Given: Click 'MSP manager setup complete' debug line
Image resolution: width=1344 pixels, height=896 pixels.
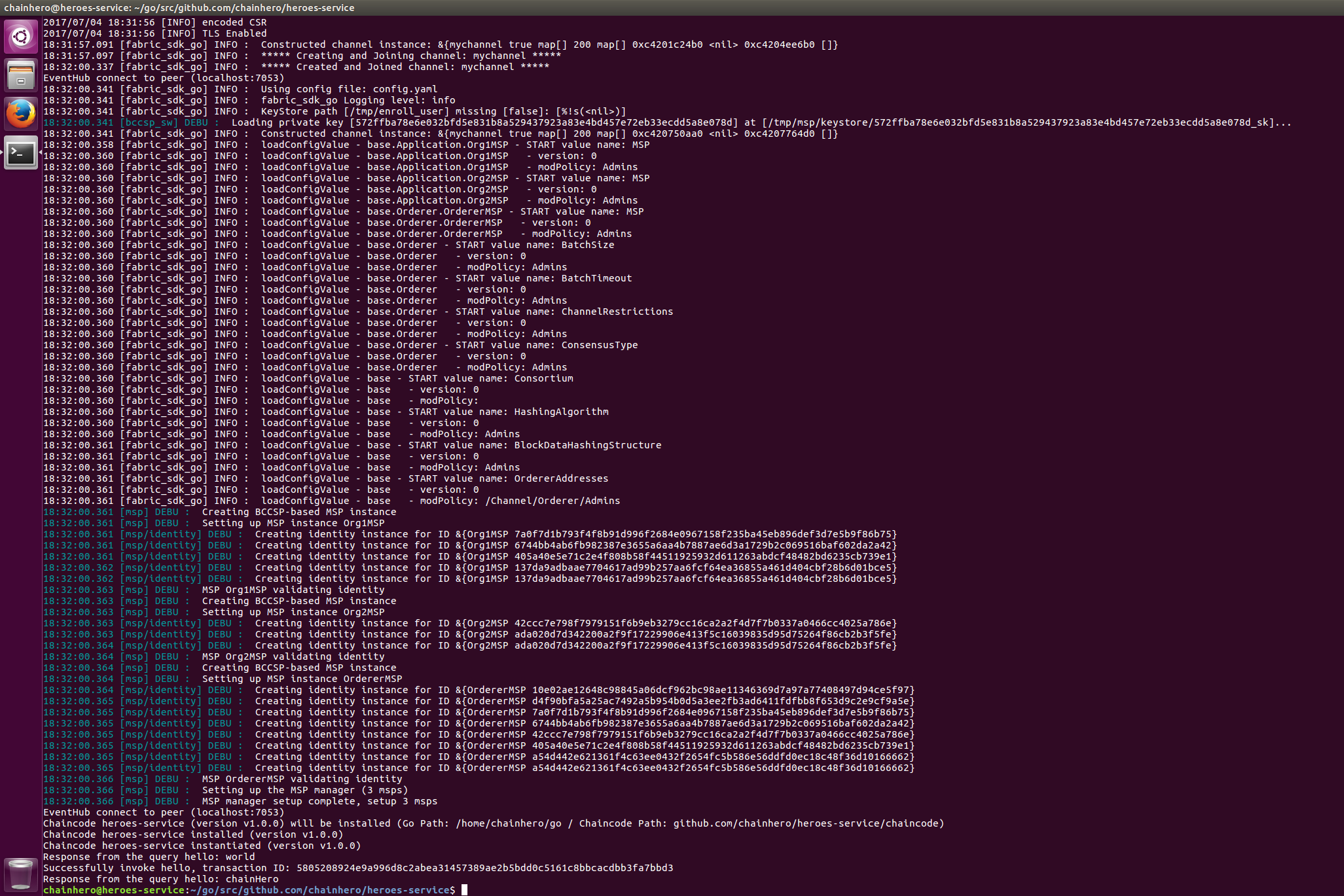Looking at the screenshot, I should point(319,801).
